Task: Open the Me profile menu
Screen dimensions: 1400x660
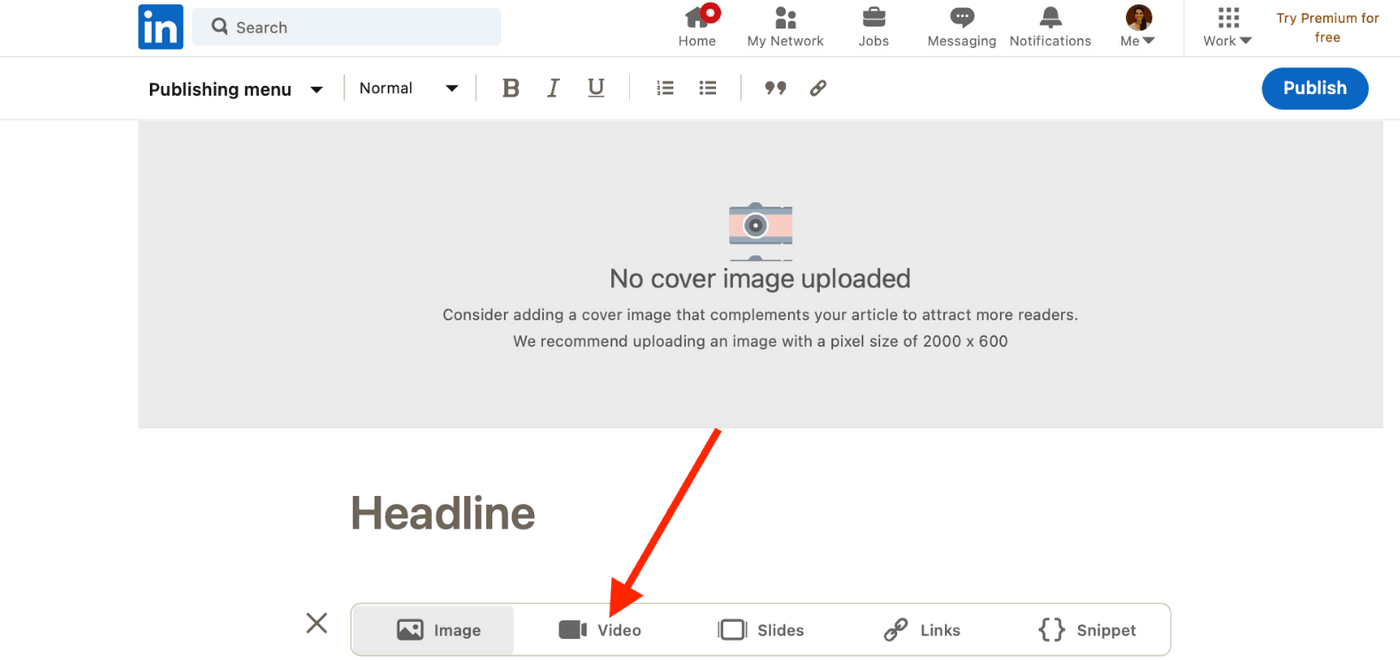Action: click(1137, 27)
